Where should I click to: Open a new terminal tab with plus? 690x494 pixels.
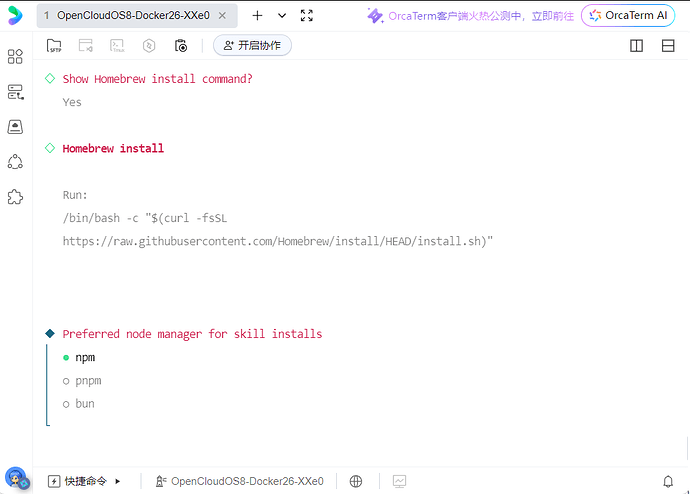pyautogui.click(x=257, y=16)
